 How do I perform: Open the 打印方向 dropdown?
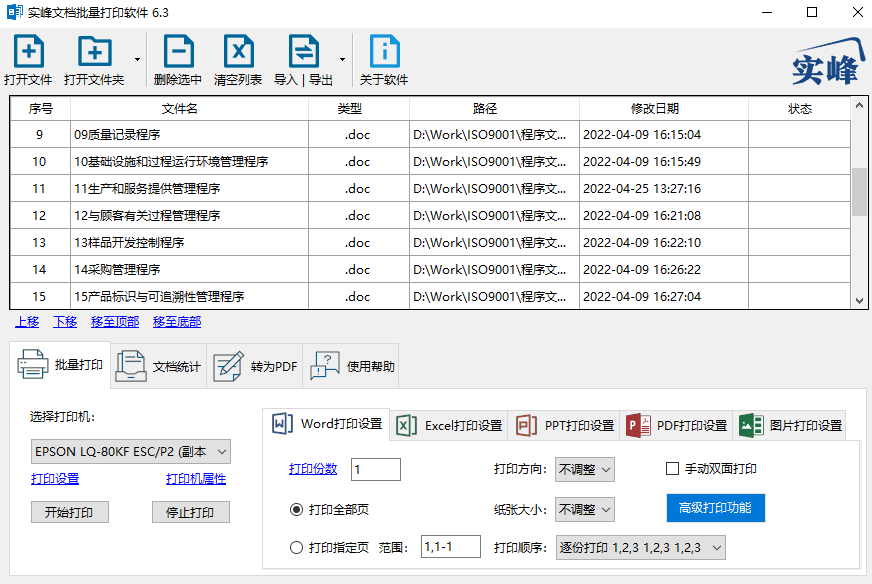coord(584,469)
